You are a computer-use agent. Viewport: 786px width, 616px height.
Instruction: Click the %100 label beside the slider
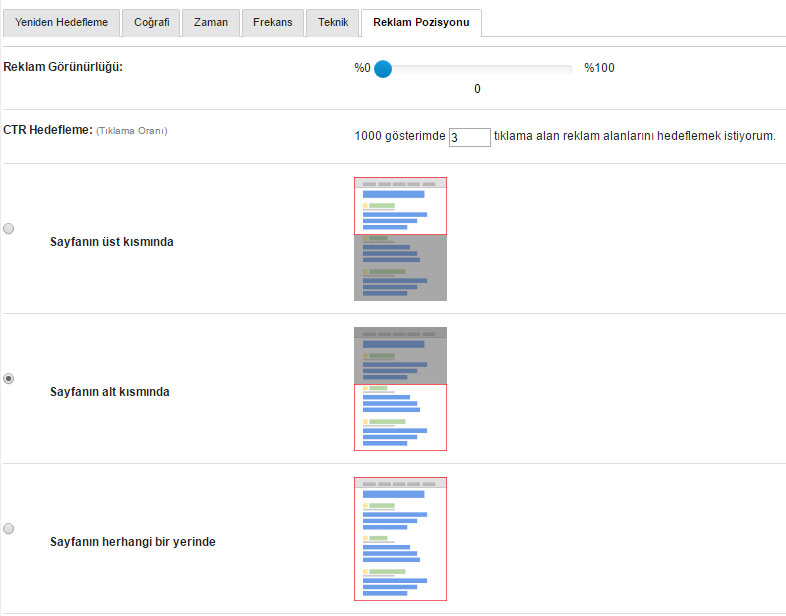(599, 69)
